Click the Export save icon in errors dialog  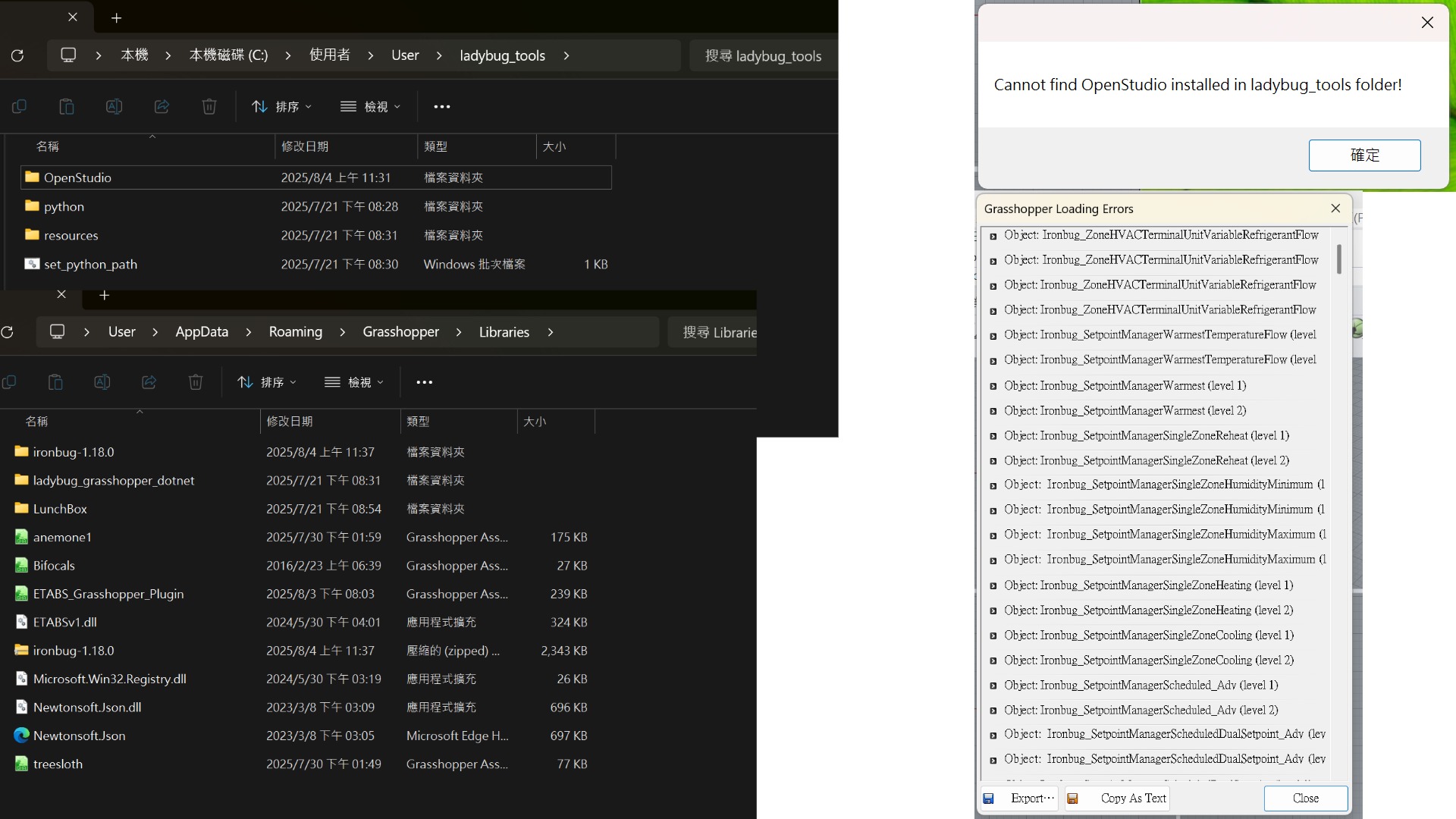tap(989, 799)
